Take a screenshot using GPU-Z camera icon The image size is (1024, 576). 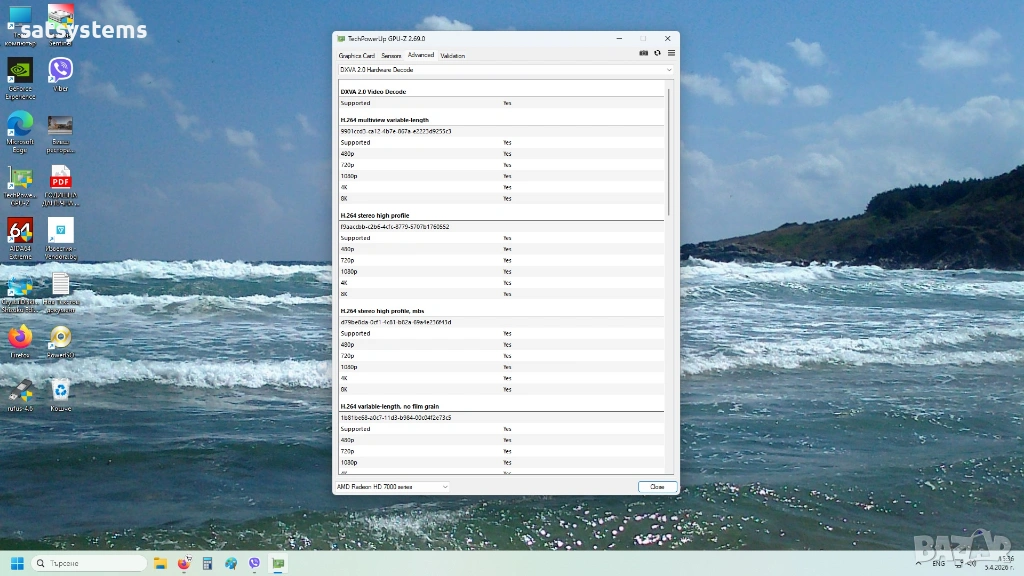[x=643, y=53]
